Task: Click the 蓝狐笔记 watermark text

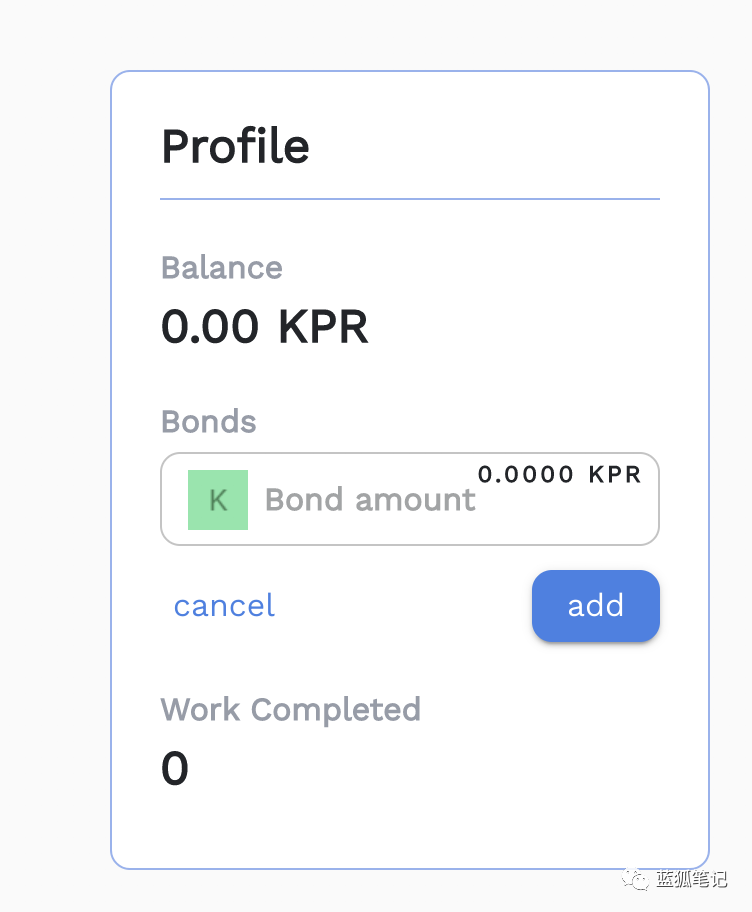Action: coord(692,880)
